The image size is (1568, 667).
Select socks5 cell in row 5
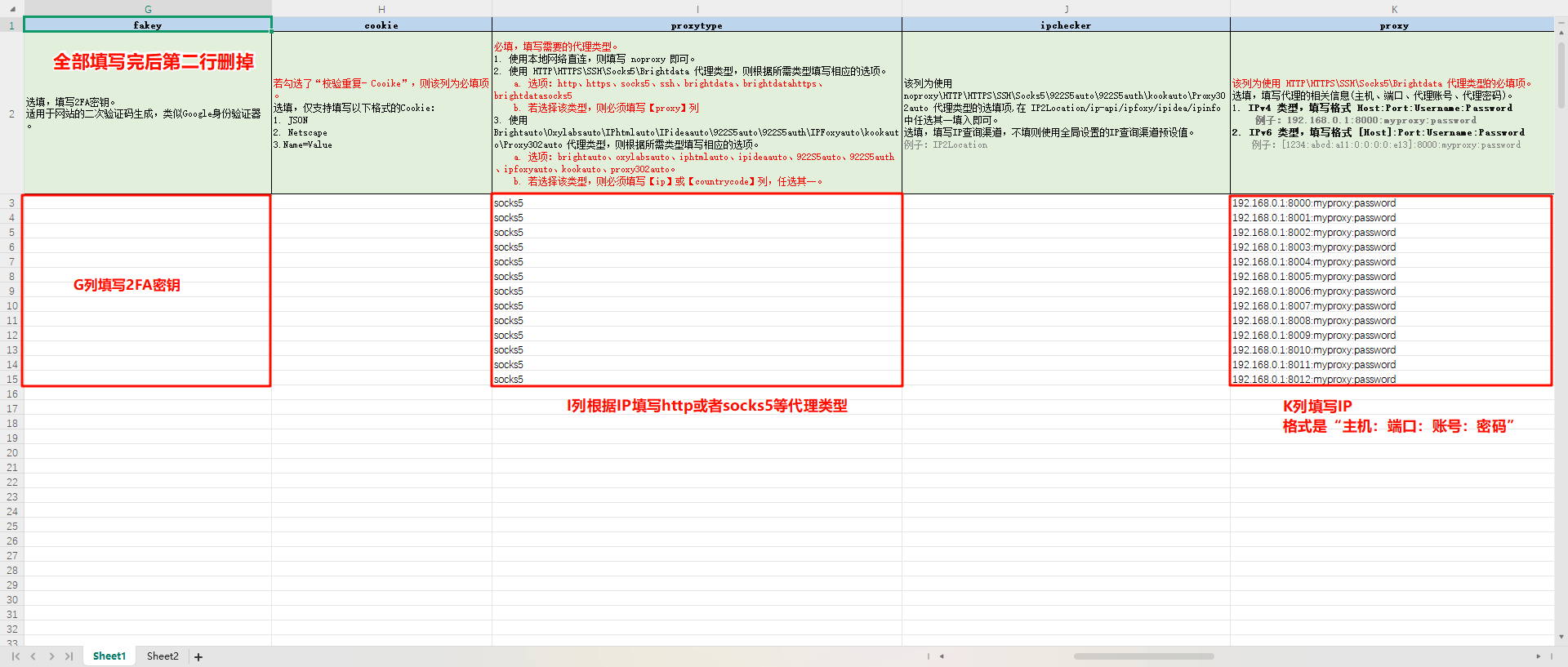pos(697,233)
